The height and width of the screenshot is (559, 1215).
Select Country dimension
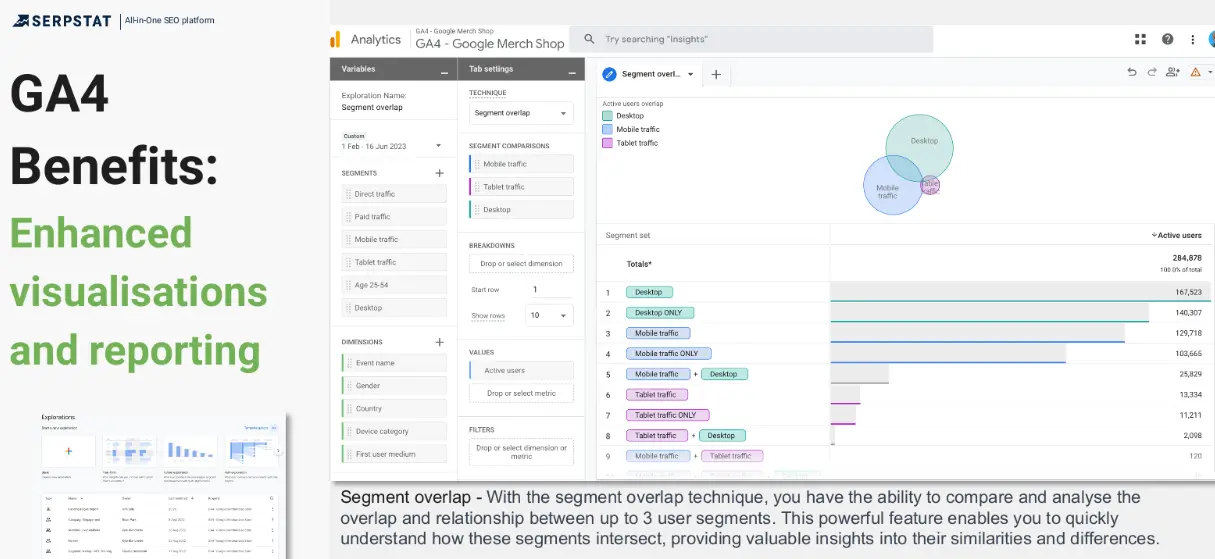(393, 409)
